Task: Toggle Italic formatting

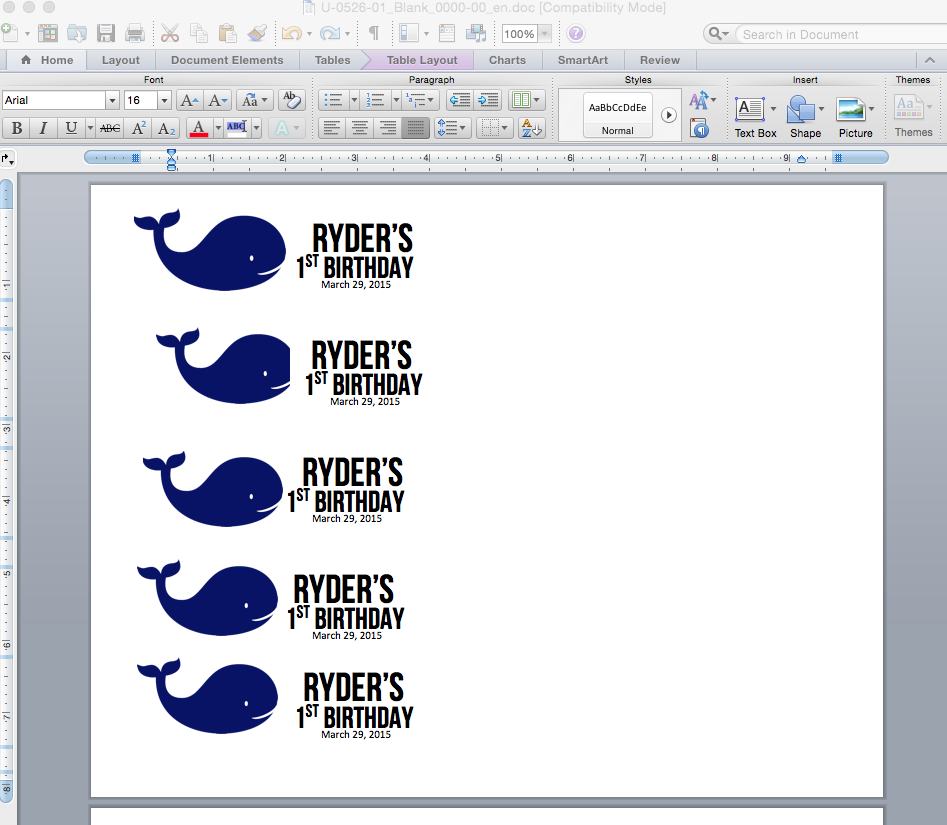Action: [x=43, y=128]
